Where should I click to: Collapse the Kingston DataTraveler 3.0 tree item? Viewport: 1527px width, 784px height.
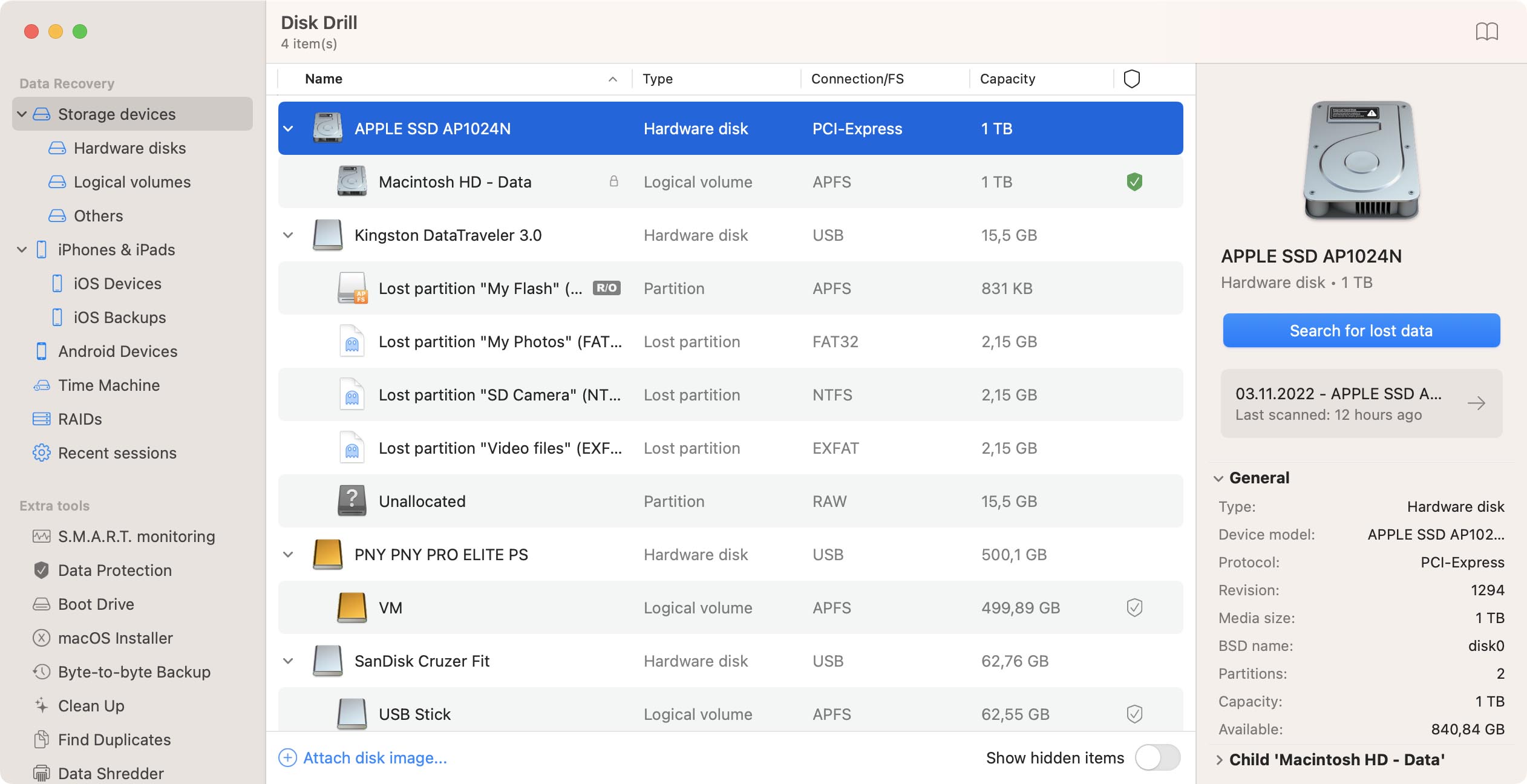287,234
